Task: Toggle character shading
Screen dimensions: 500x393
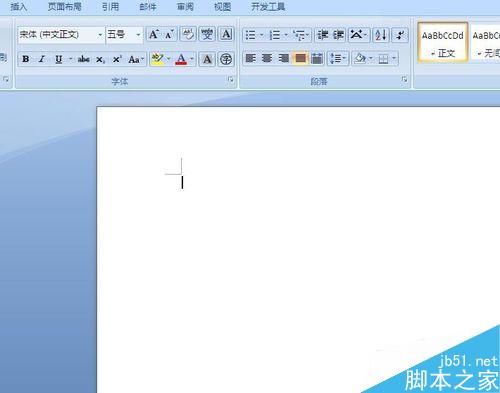Action: pos(207,59)
